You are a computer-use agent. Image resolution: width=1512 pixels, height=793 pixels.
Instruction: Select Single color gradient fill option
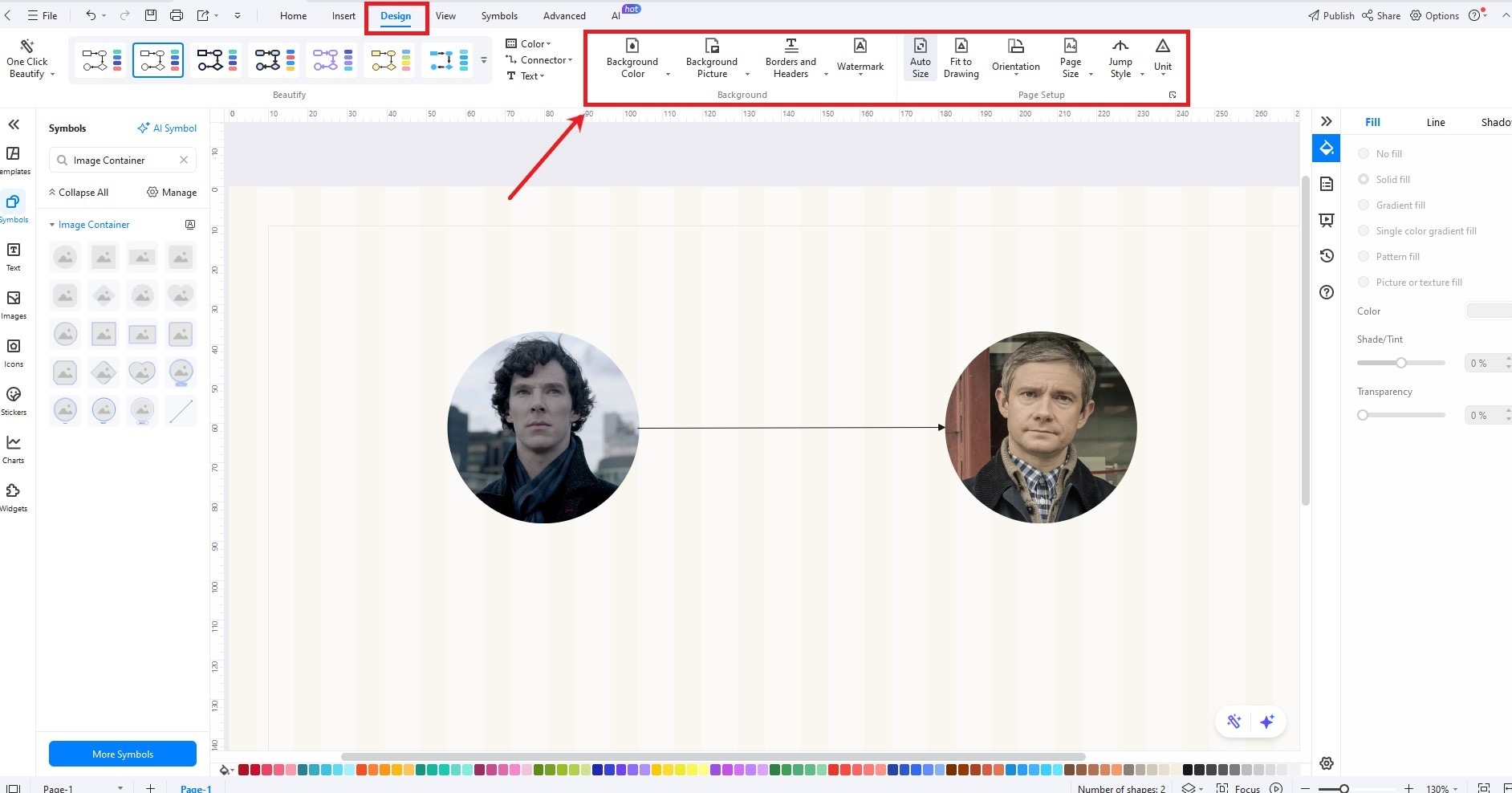tap(1363, 230)
